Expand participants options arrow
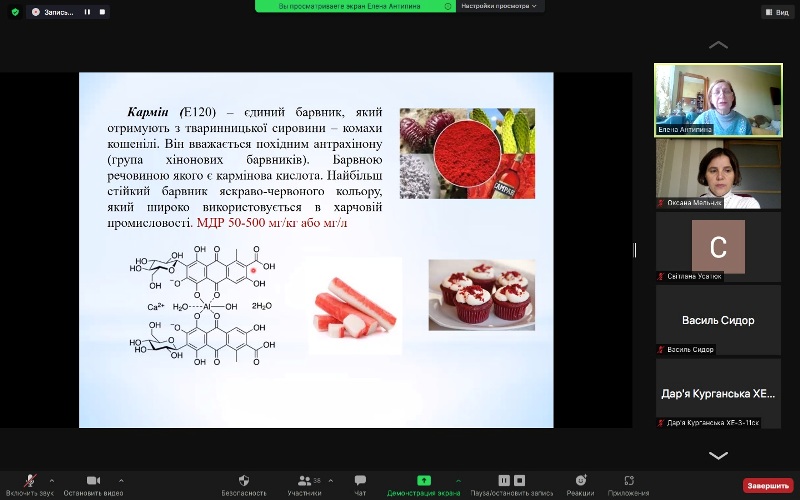The image size is (800, 500). tap(331, 481)
